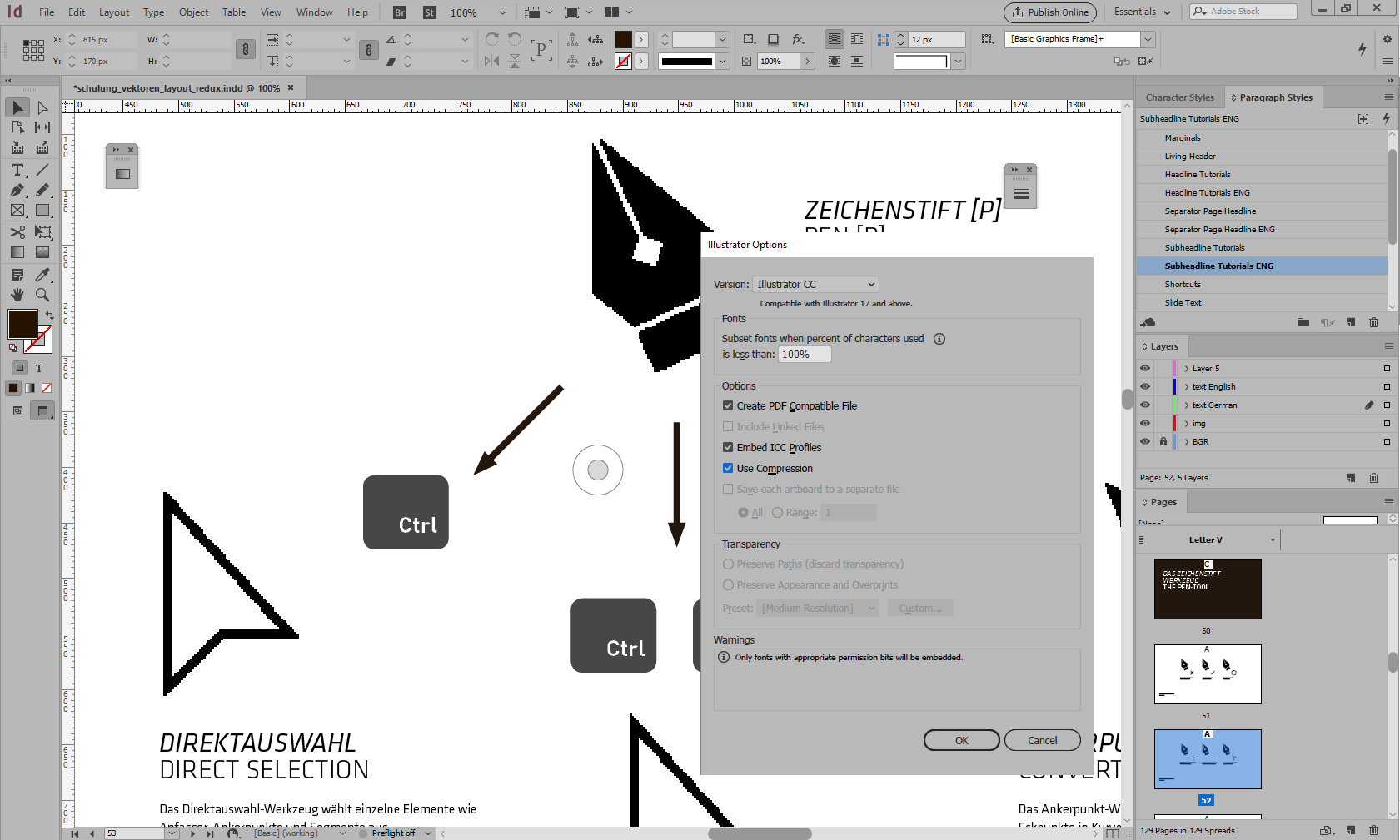Select the Rectangle tool
1400x840 pixels.
tap(42, 211)
